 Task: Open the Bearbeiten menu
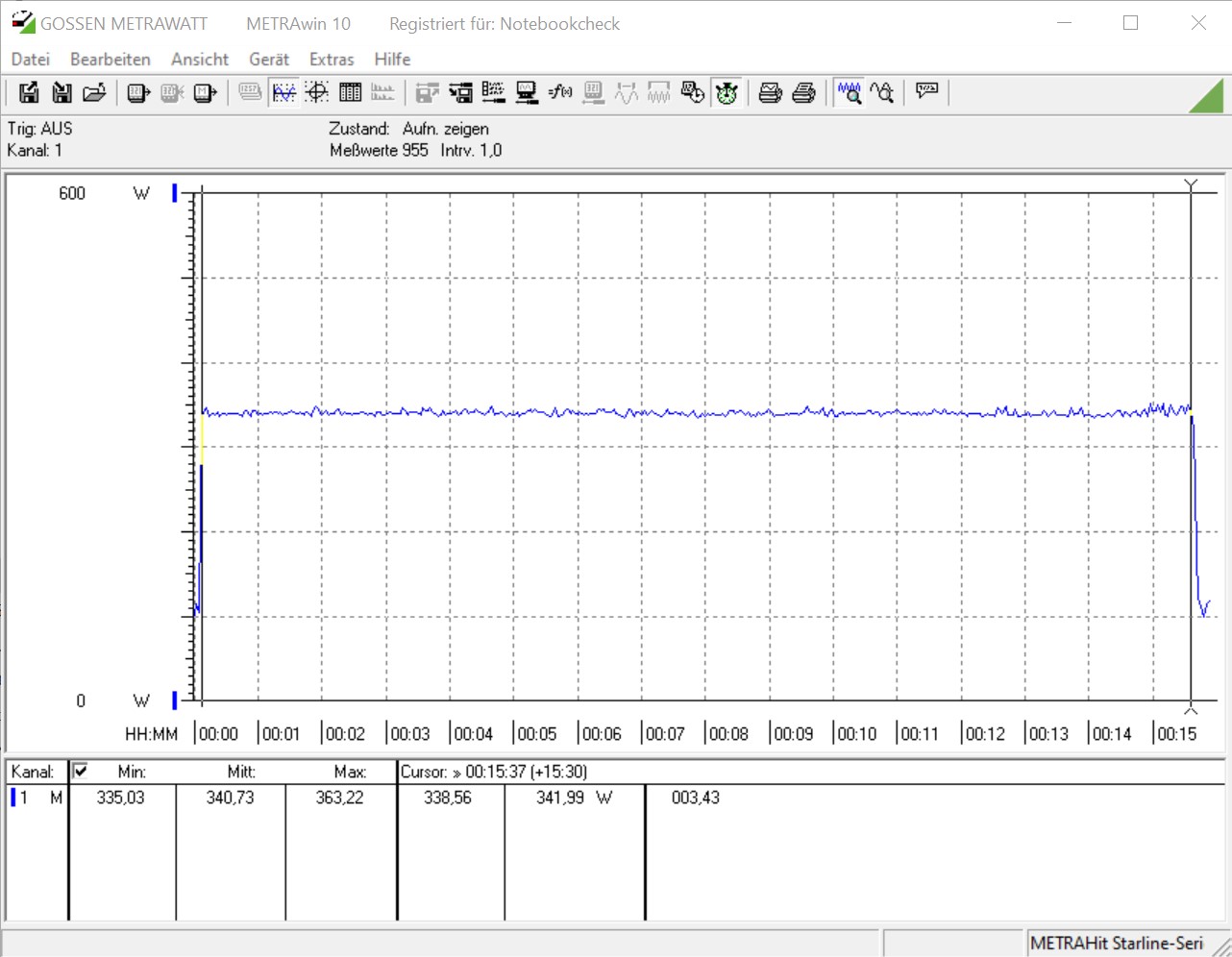pyautogui.click(x=111, y=60)
